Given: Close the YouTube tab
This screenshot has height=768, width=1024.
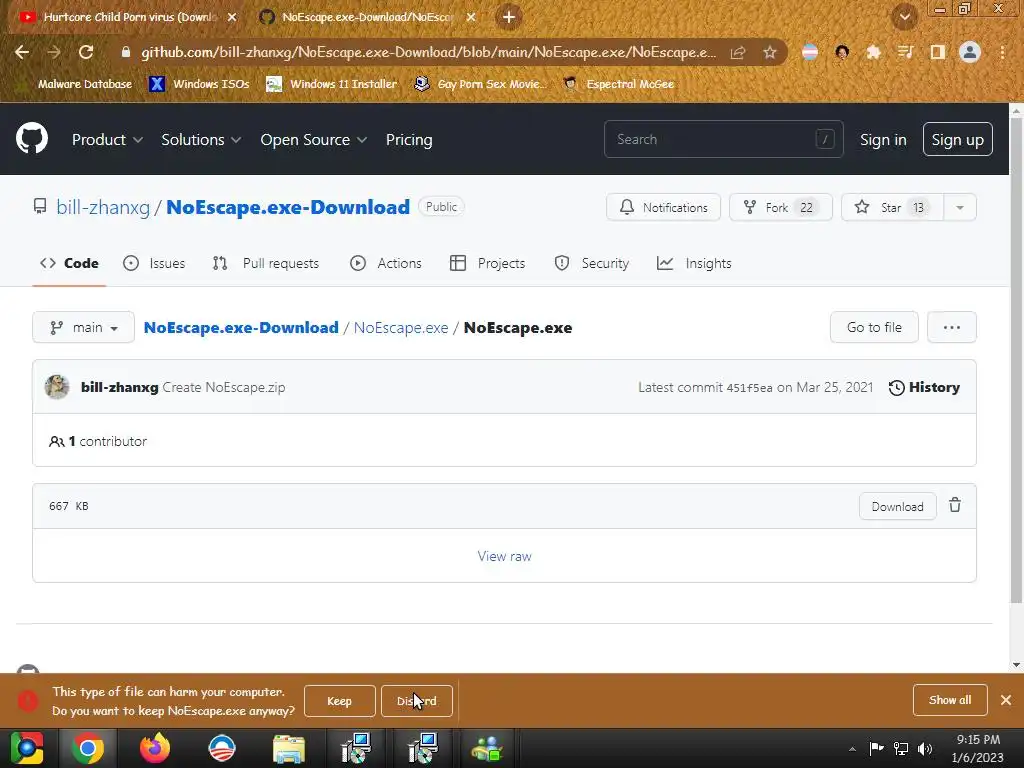Looking at the screenshot, I should tap(232, 17).
